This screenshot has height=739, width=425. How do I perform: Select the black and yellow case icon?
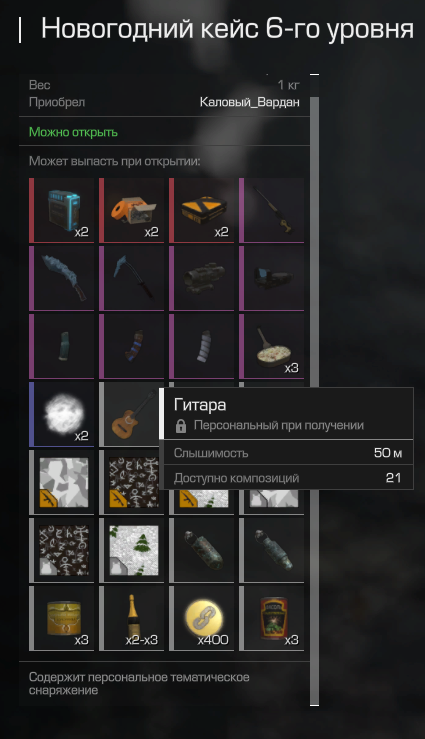(x=202, y=210)
